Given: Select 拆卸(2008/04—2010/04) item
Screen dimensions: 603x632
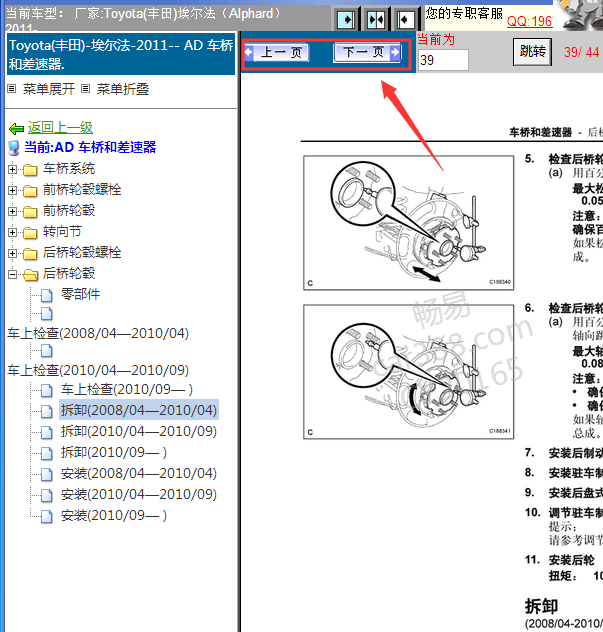Looking at the screenshot, I should pyautogui.click(x=139, y=410).
